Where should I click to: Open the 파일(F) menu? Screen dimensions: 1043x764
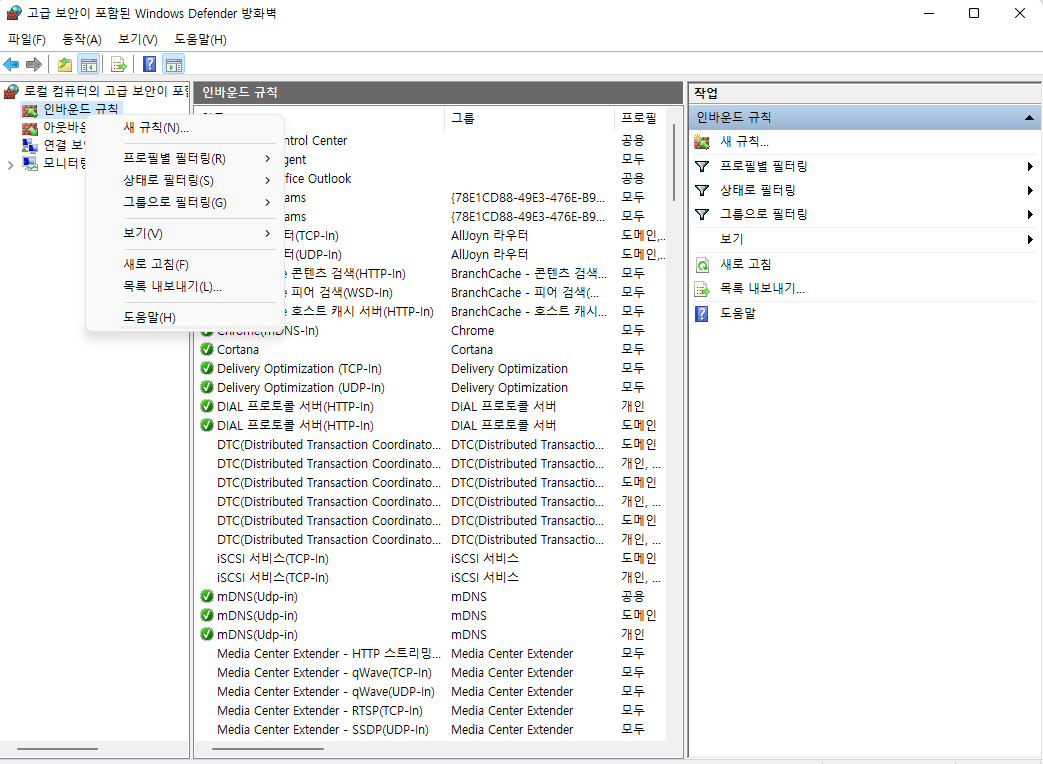point(27,40)
